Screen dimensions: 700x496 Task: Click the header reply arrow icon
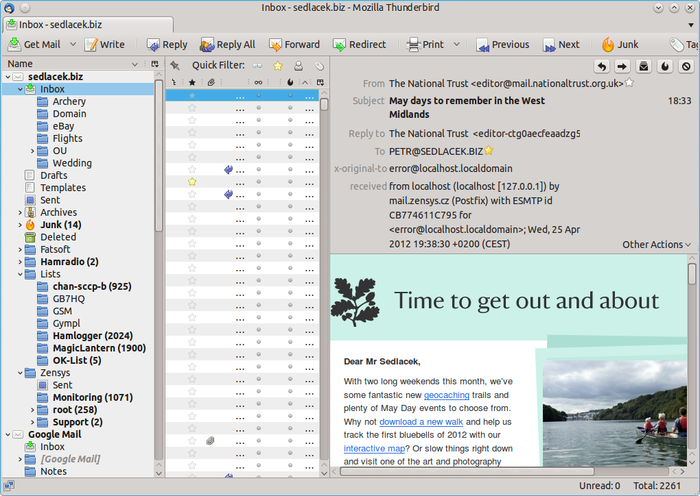[602, 67]
